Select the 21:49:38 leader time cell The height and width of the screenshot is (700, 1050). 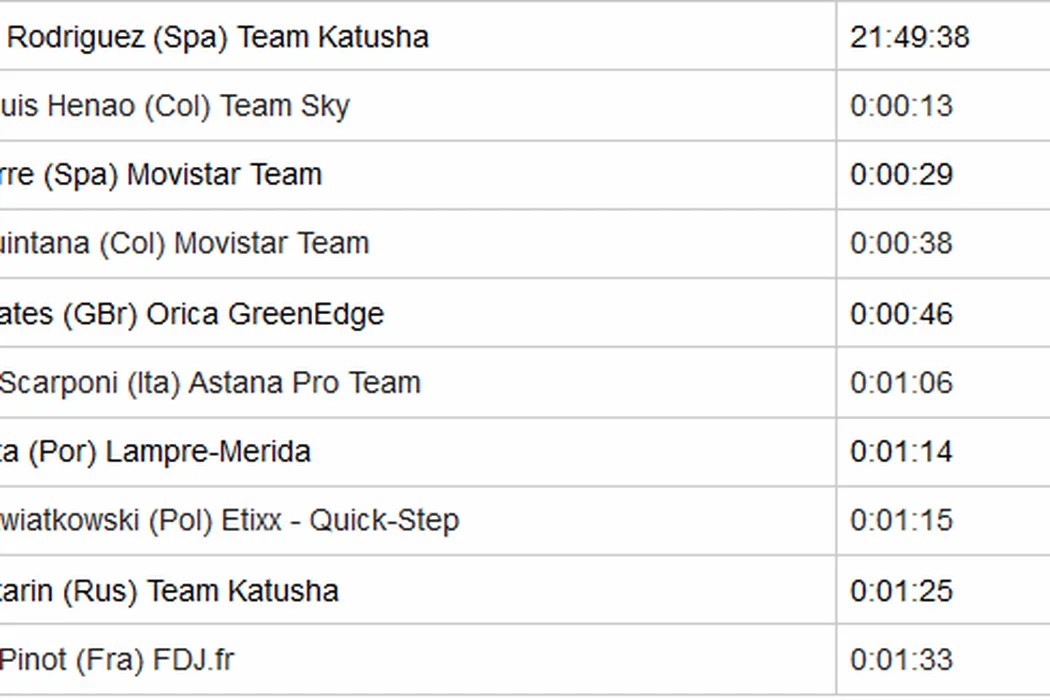[909, 37]
